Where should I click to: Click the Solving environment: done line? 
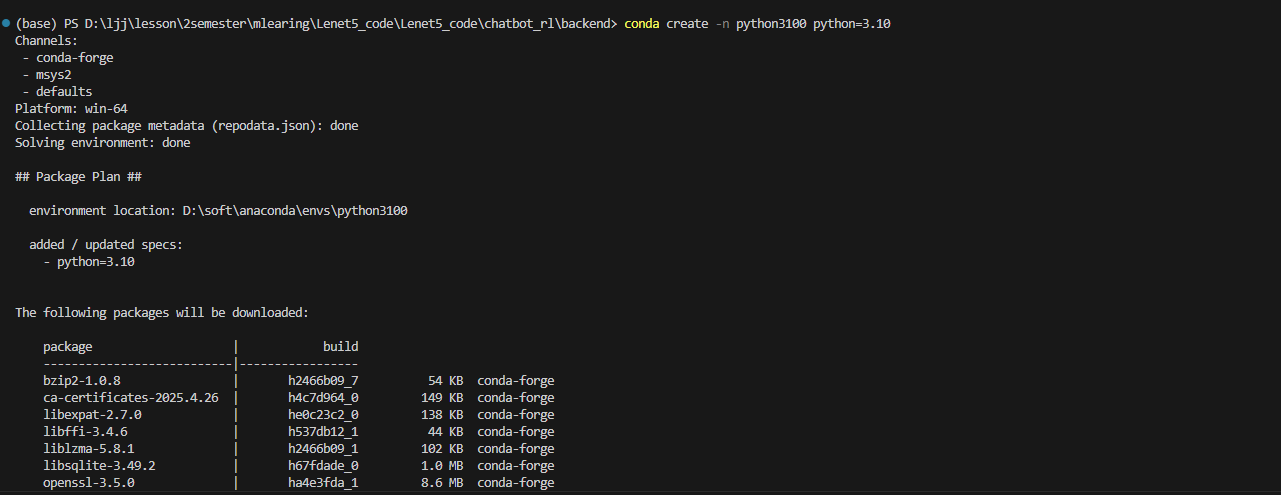[x=102, y=143]
